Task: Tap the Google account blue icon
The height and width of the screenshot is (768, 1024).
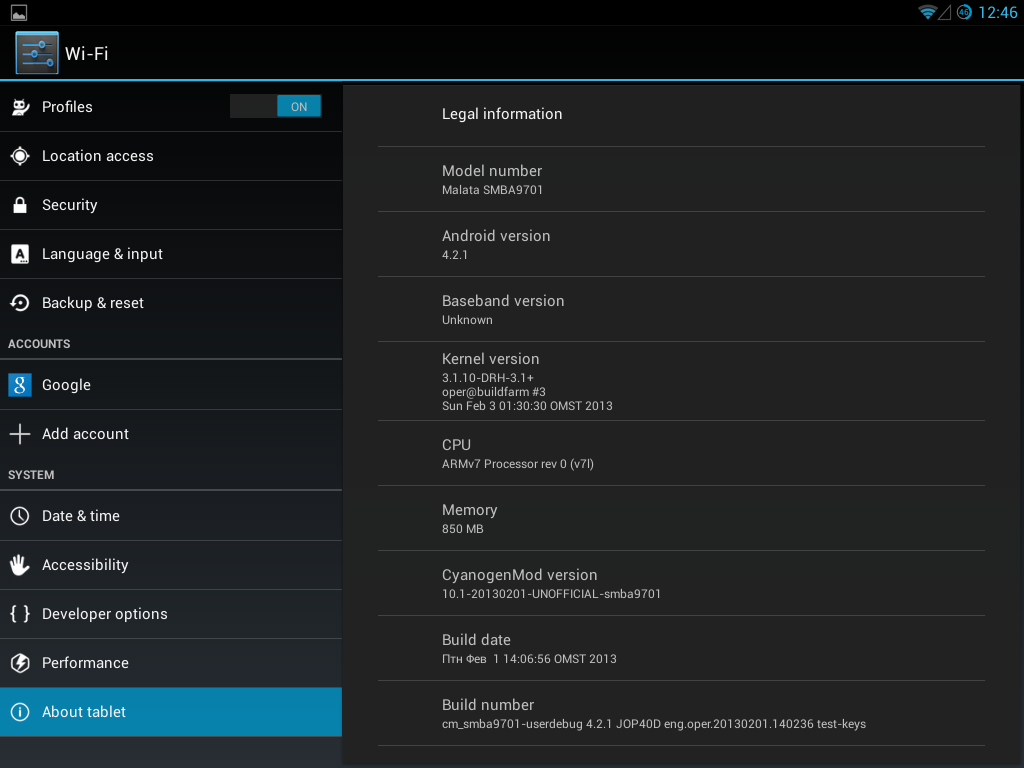Action: pyautogui.click(x=20, y=385)
